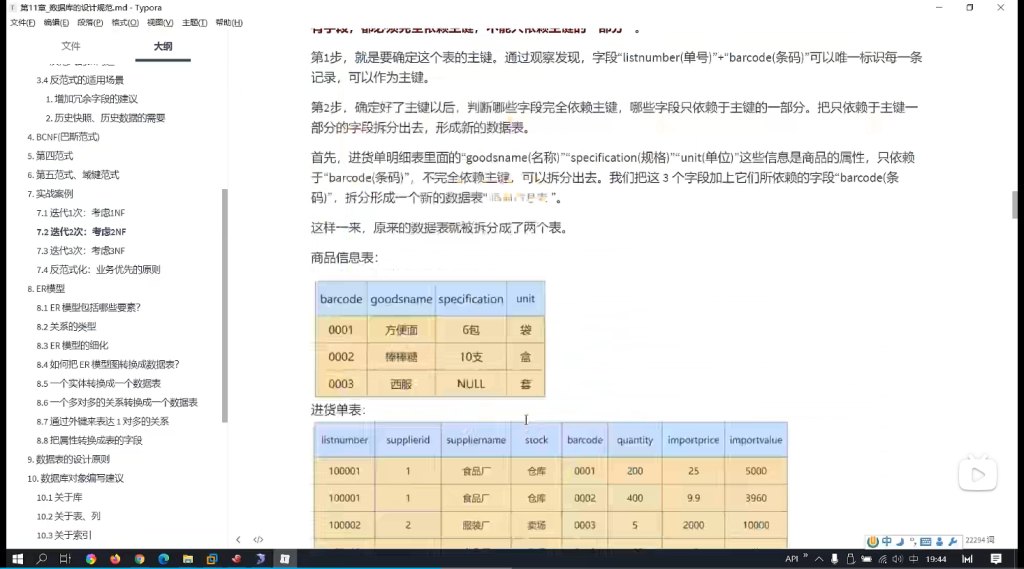
Task: Open the 主题(T) menu
Action: (195, 23)
